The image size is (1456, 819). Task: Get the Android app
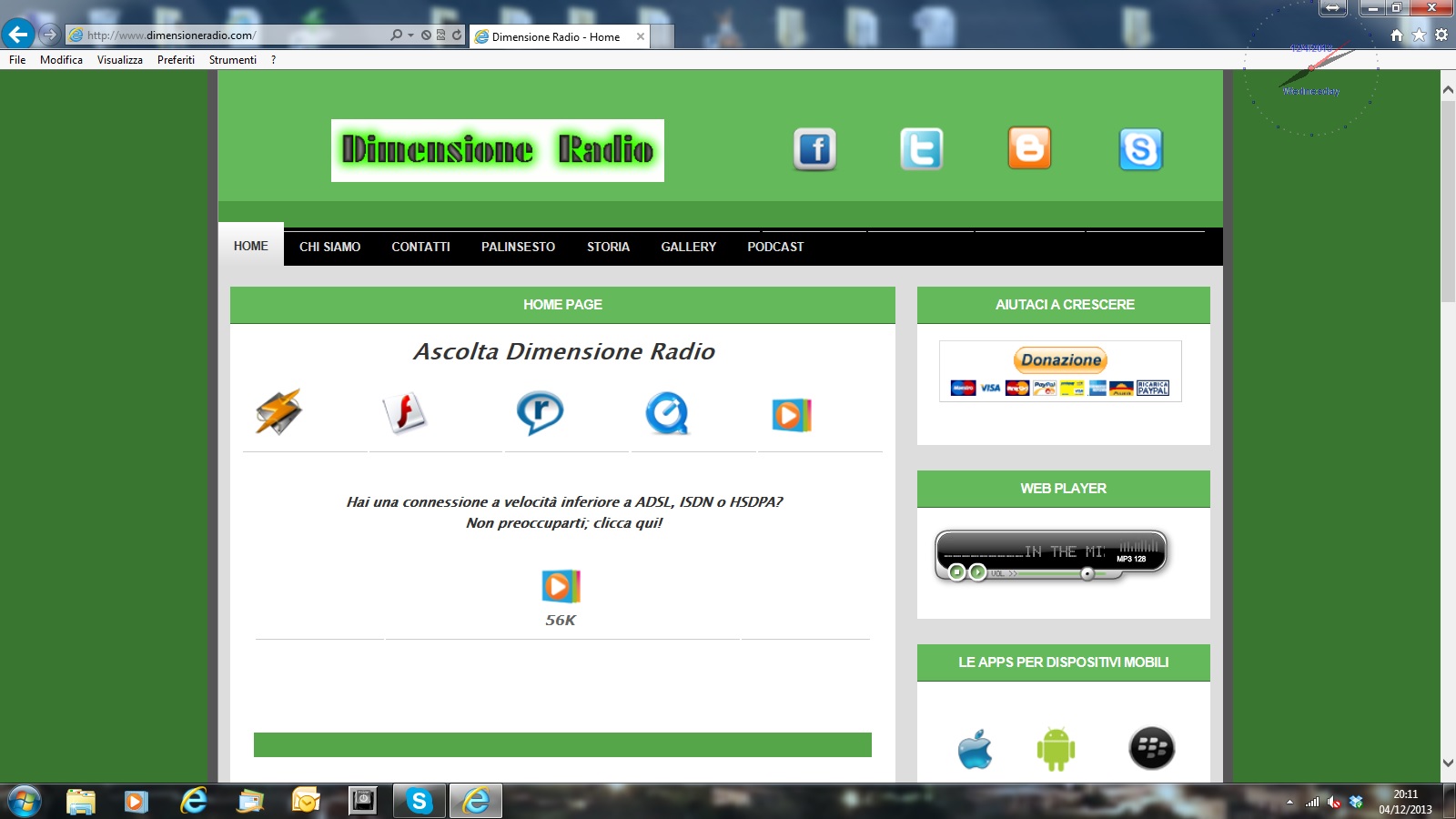(1056, 749)
